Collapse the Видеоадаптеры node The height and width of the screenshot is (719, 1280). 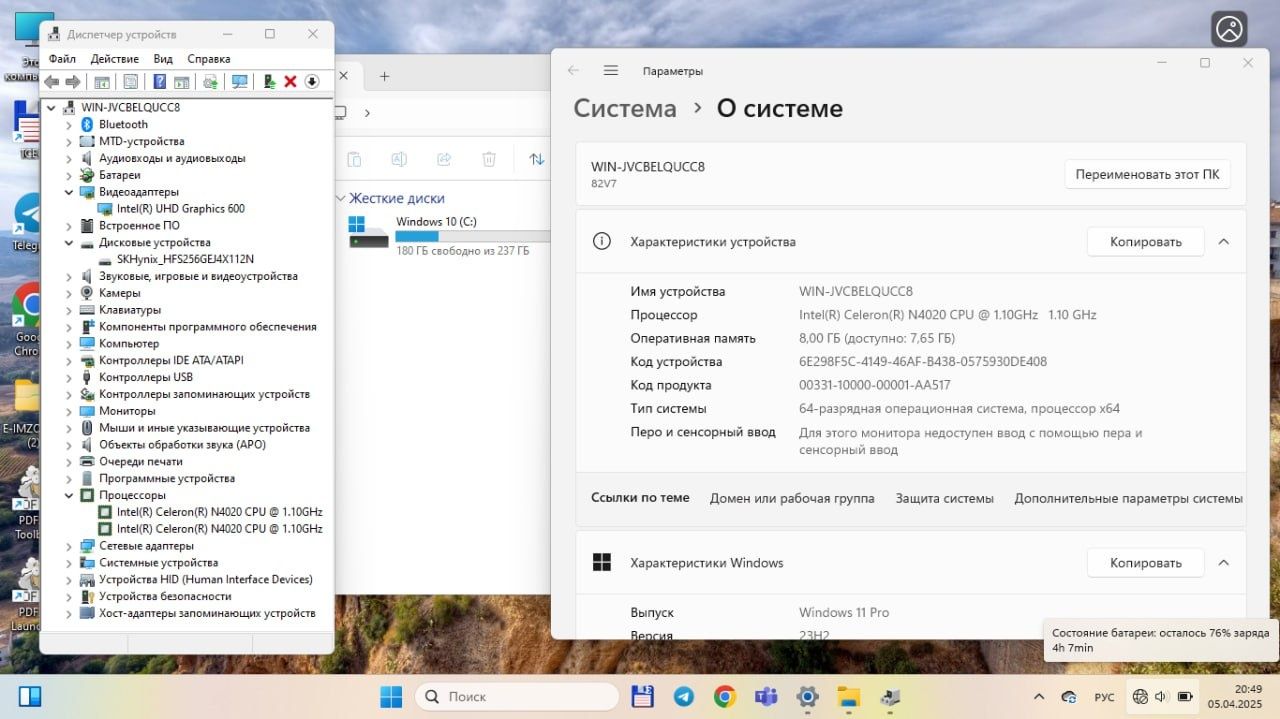pos(69,192)
